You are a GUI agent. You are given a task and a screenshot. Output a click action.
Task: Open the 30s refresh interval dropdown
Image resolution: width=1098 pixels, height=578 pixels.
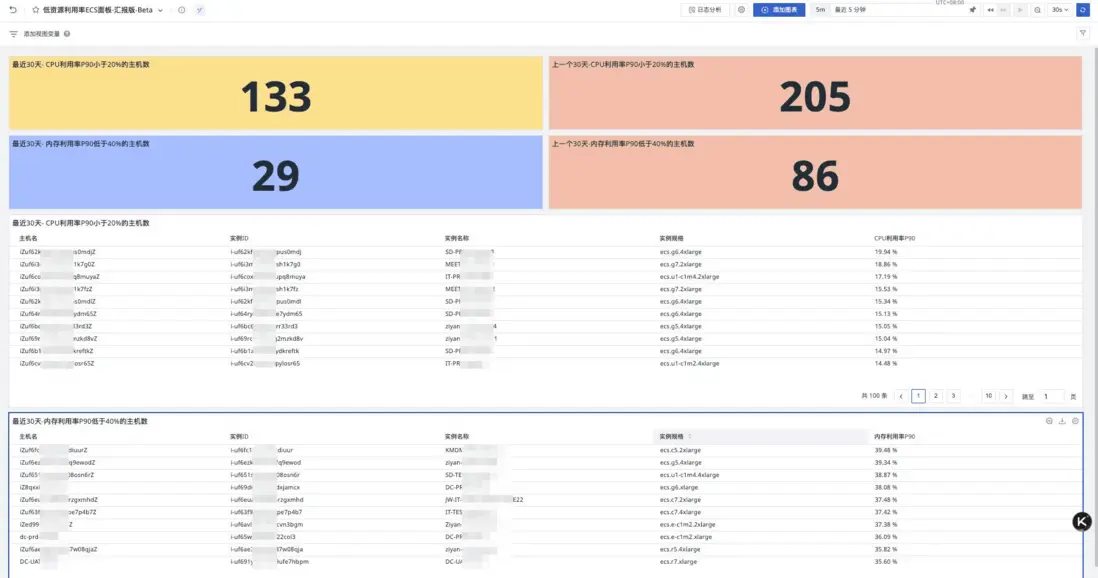tap(1059, 10)
